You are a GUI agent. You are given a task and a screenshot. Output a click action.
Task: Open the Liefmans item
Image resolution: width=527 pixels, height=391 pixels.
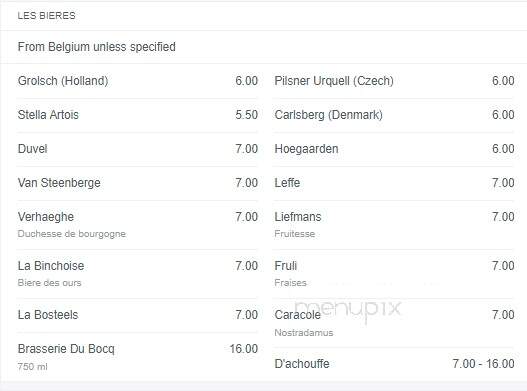(298, 217)
